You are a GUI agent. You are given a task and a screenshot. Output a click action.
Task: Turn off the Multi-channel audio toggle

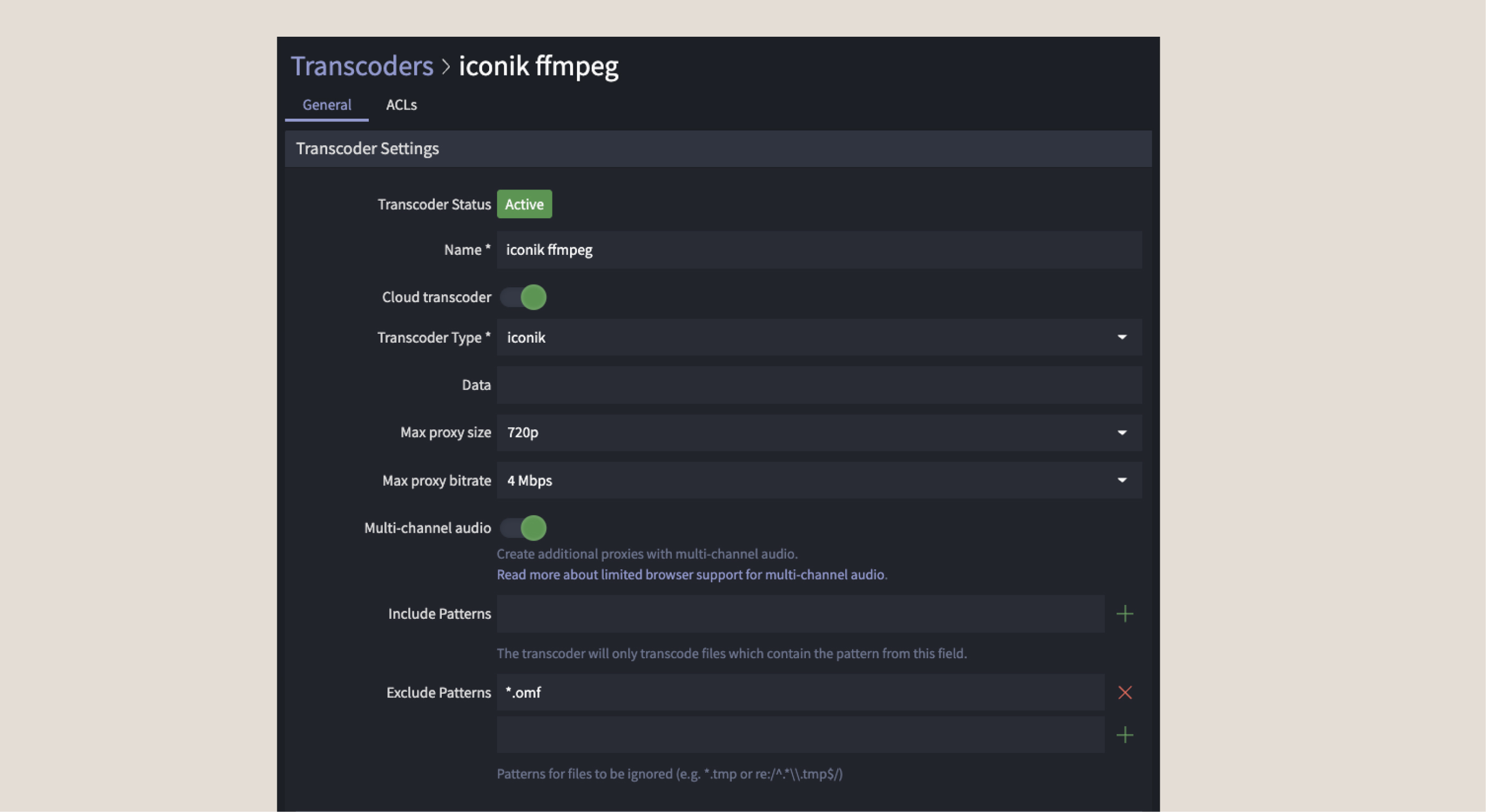coord(523,528)
